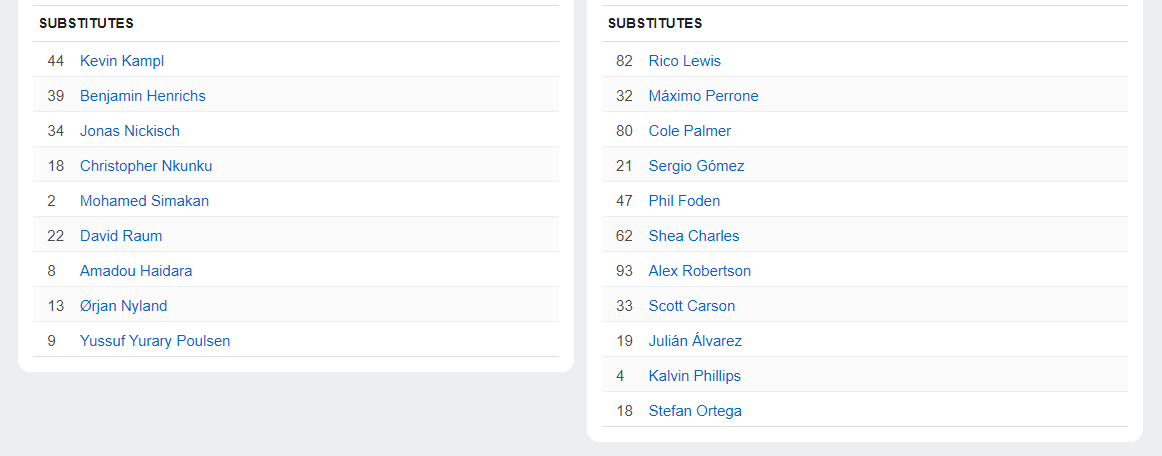Open Phil Foden's profile
Screen dimensions: 1162x456
coord(684,201)
